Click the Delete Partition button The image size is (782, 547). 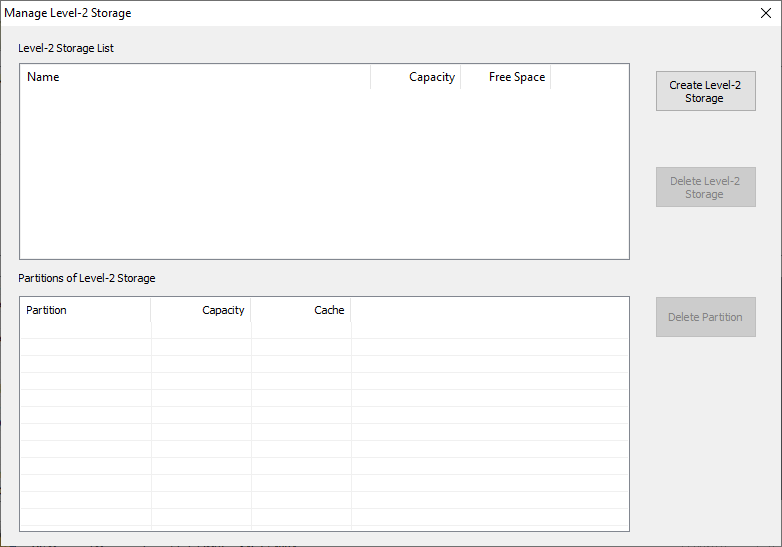pyautogui.click(x=705, y=317)
